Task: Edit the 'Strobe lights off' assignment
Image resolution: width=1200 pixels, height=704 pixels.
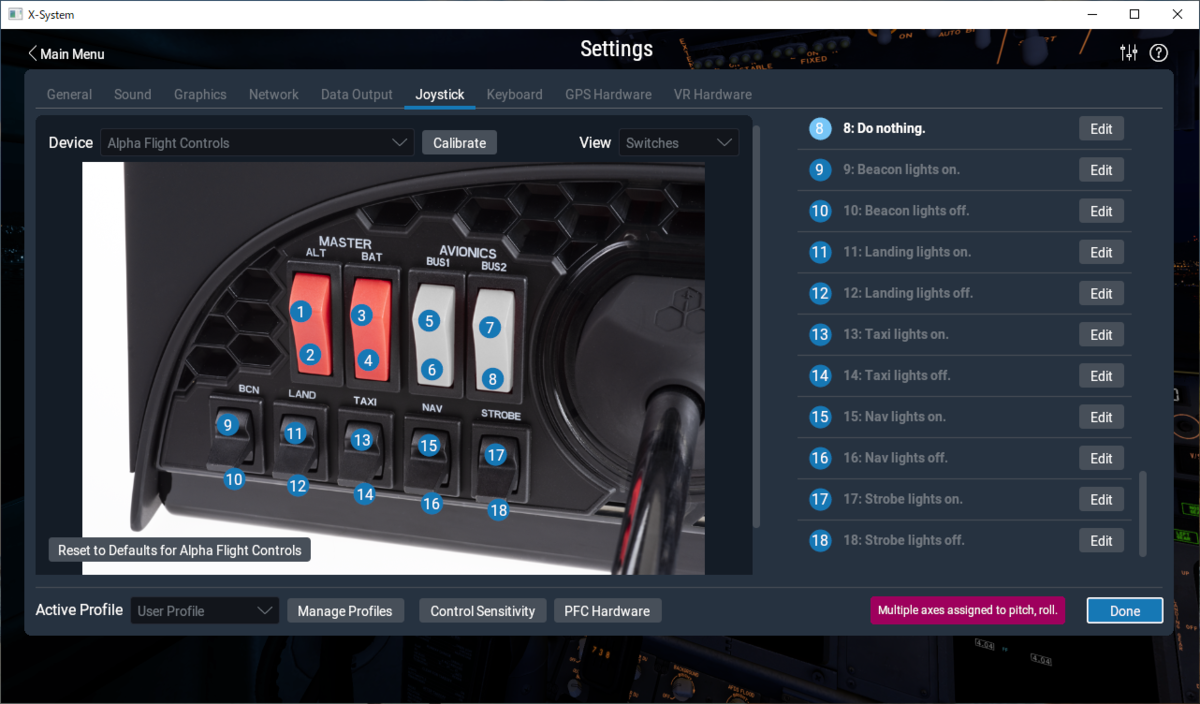Action: coord(1101,541)
